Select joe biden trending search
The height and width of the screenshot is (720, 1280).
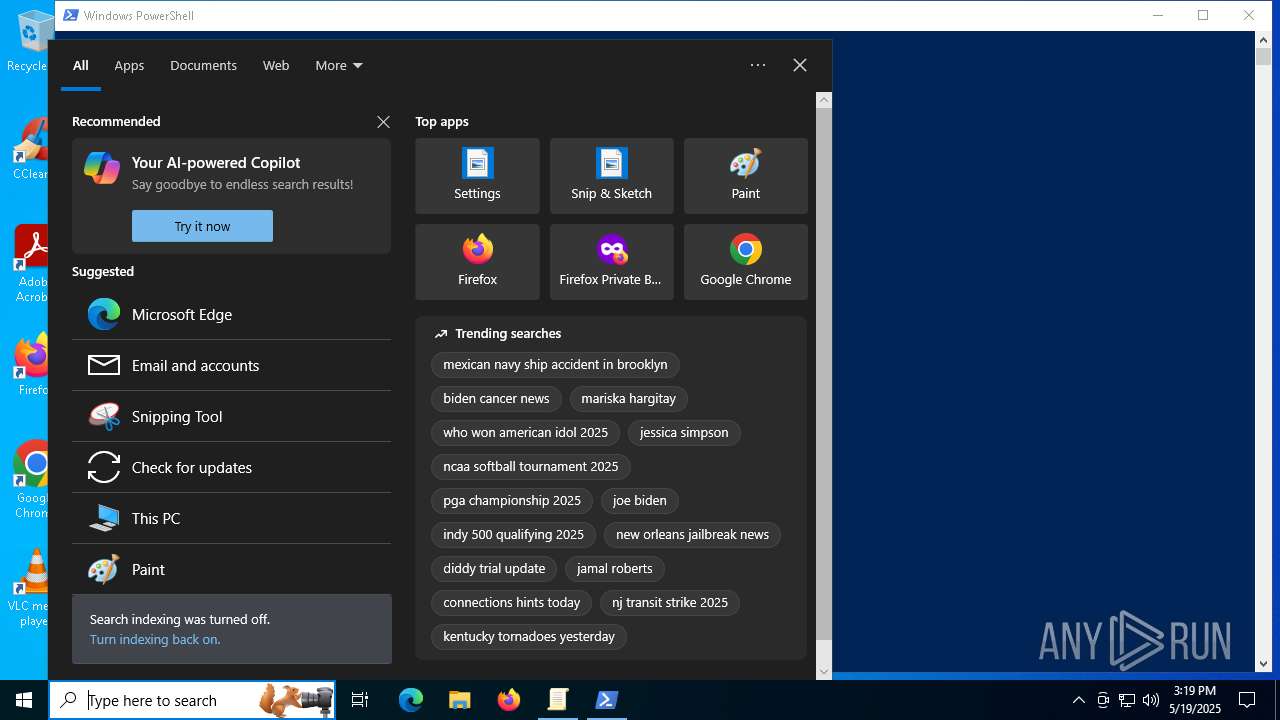[639, 501]
